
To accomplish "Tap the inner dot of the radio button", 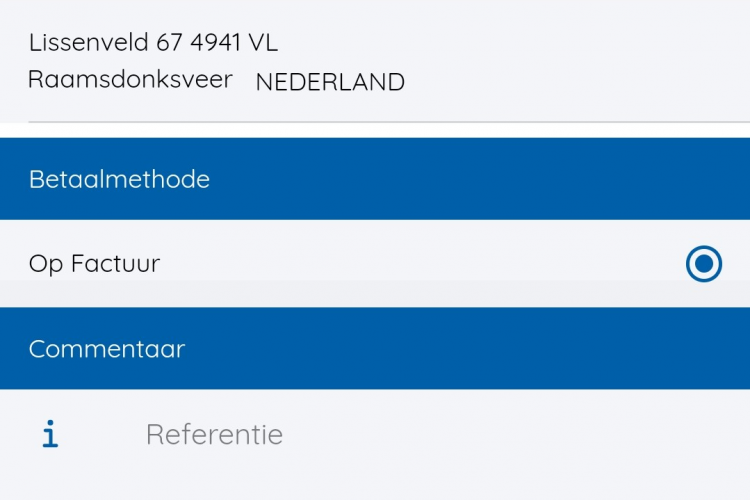I will click(x=704, y=264).
